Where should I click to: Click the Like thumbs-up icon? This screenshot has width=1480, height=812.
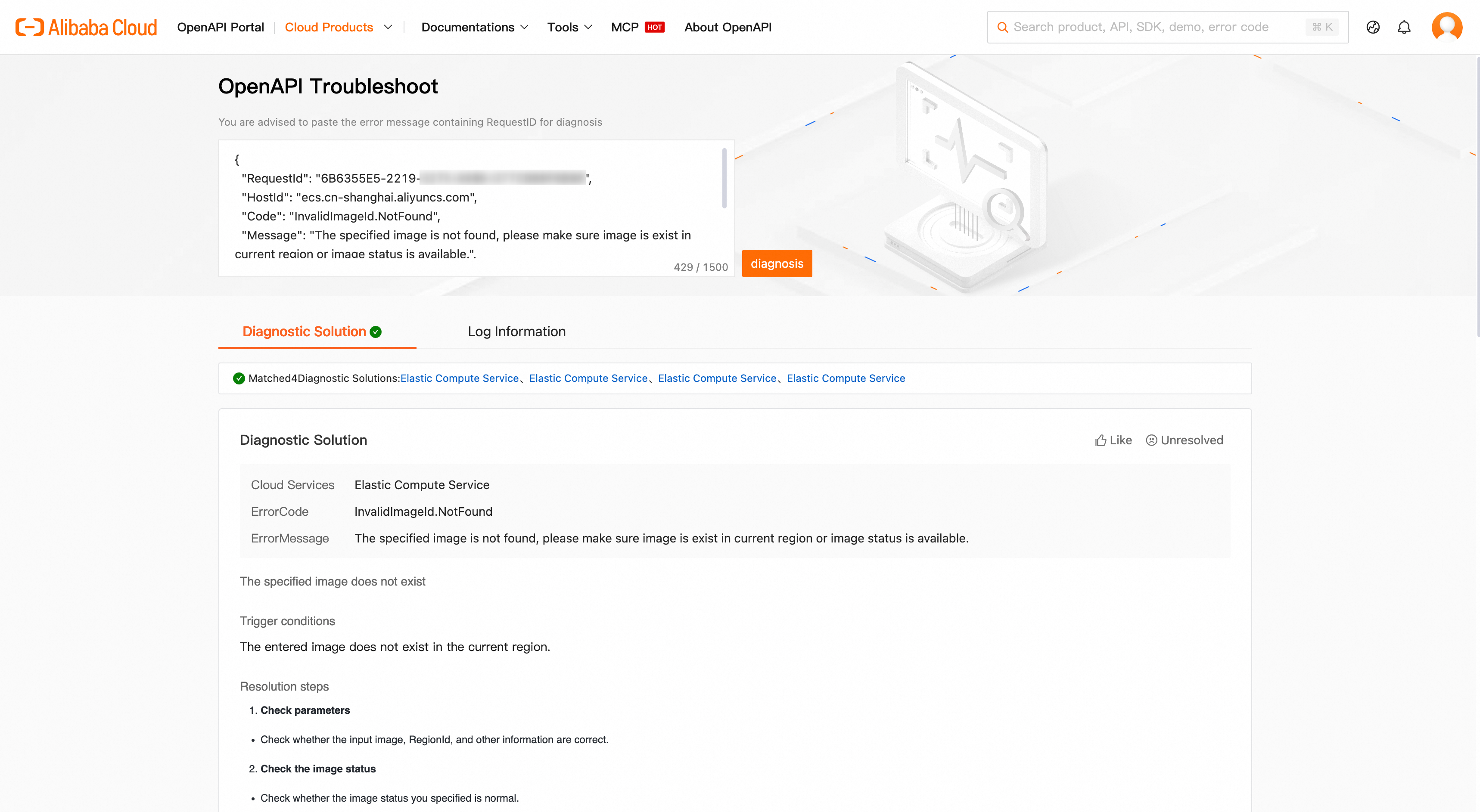(x=1100, y=440)
